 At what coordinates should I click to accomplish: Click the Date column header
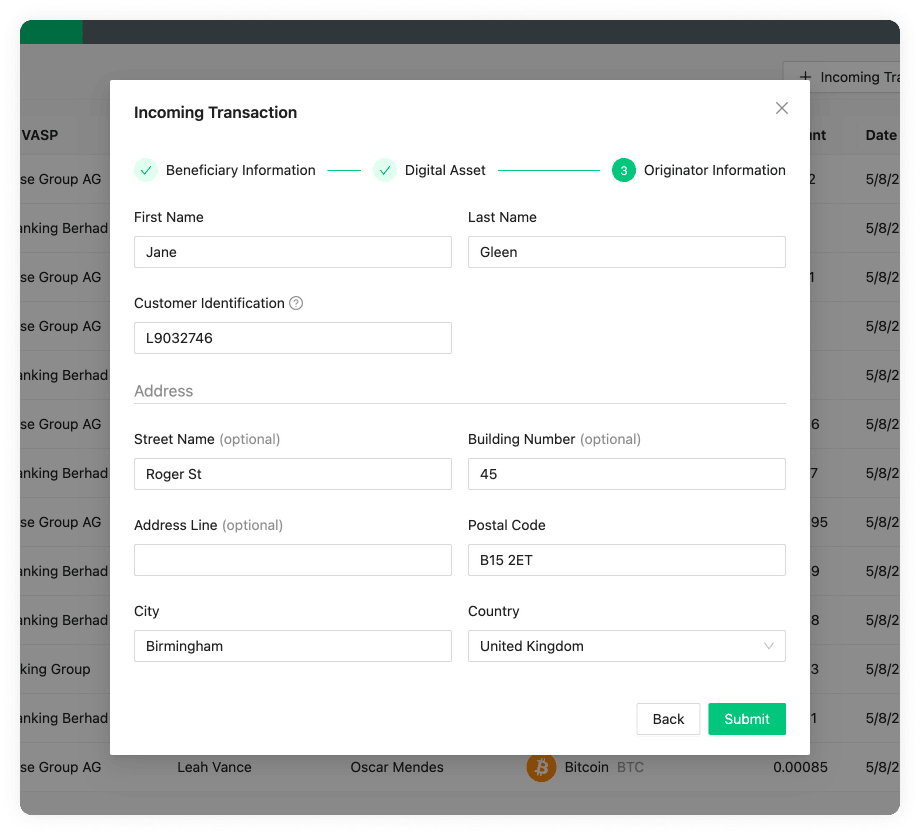(x=881, y=135)
